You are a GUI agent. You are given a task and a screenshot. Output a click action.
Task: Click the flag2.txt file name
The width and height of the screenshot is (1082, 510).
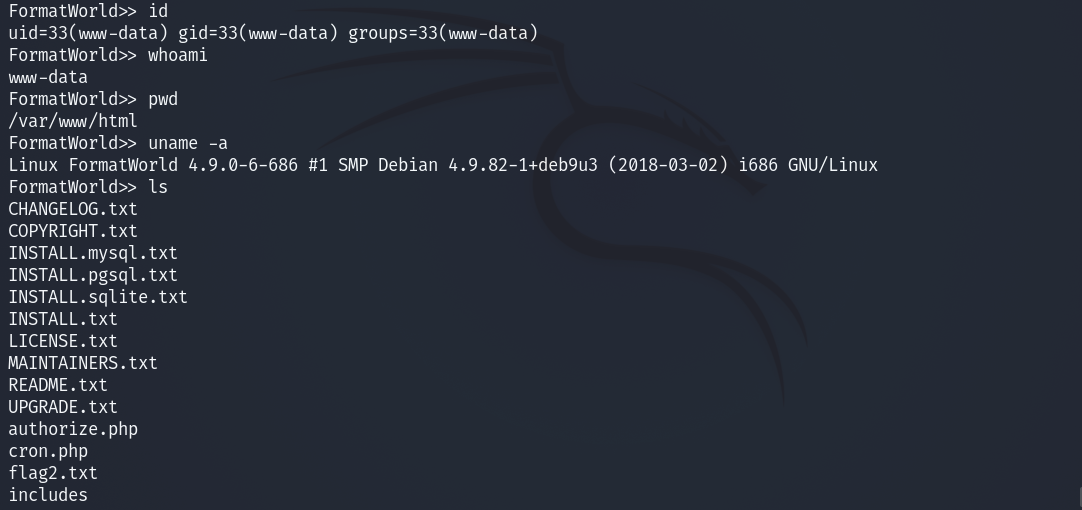pos(53,473)
